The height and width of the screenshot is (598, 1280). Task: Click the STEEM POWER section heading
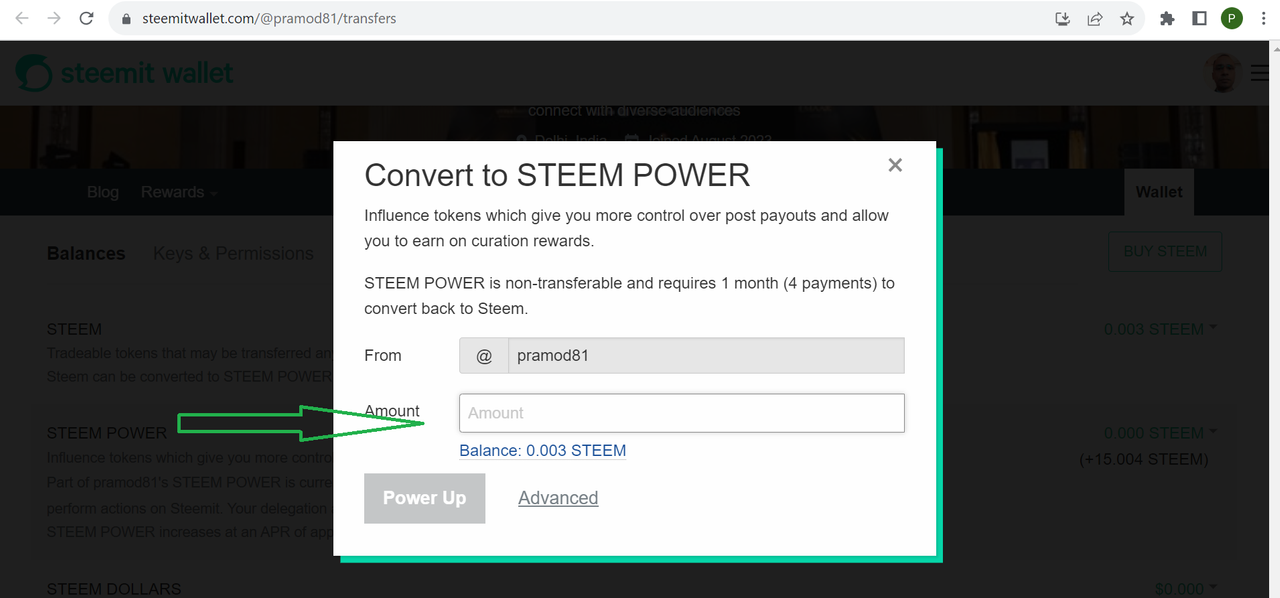[x=107, y=433]
